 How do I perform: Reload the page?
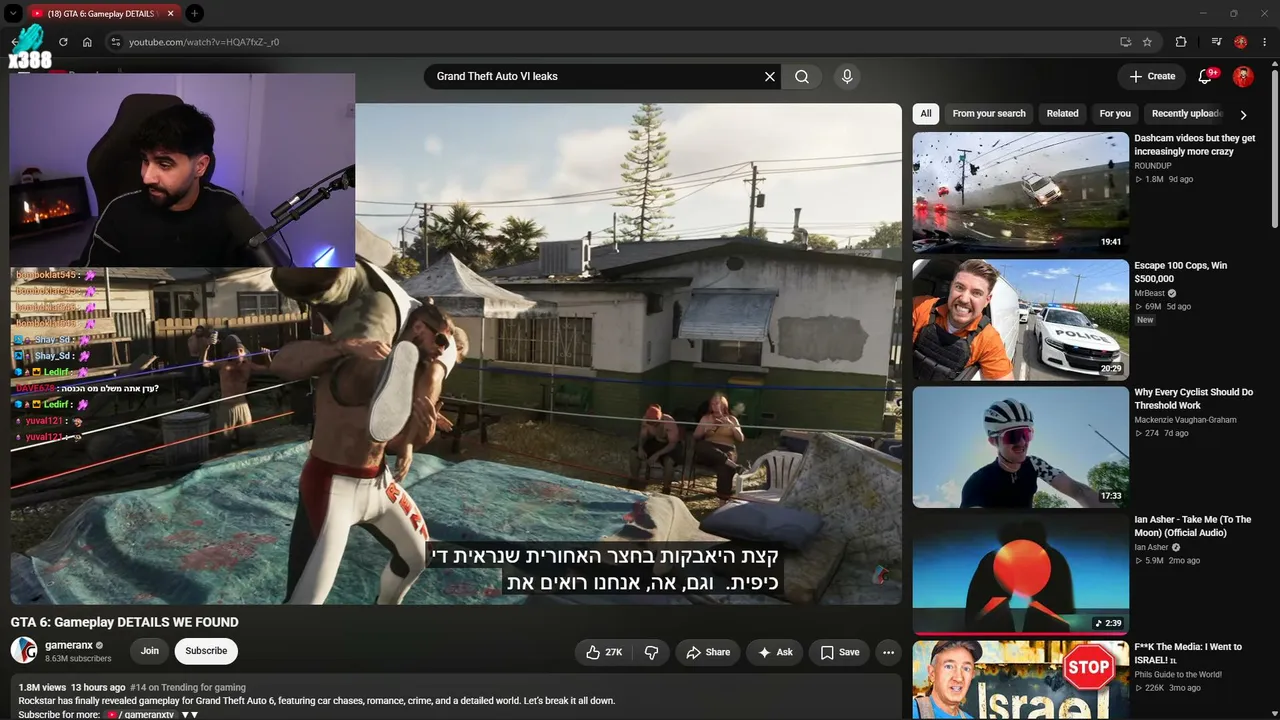63,42
